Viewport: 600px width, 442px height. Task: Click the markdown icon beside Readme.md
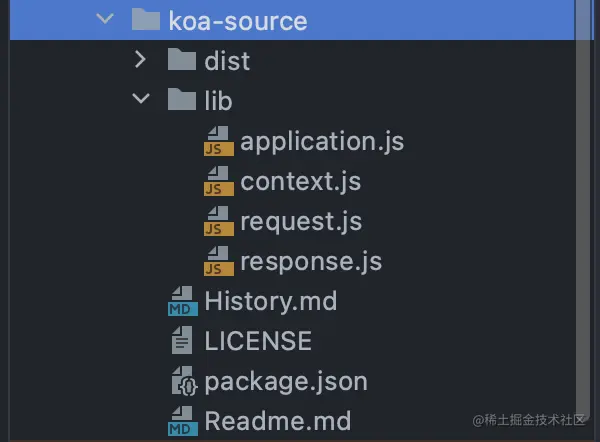[182, 421]
